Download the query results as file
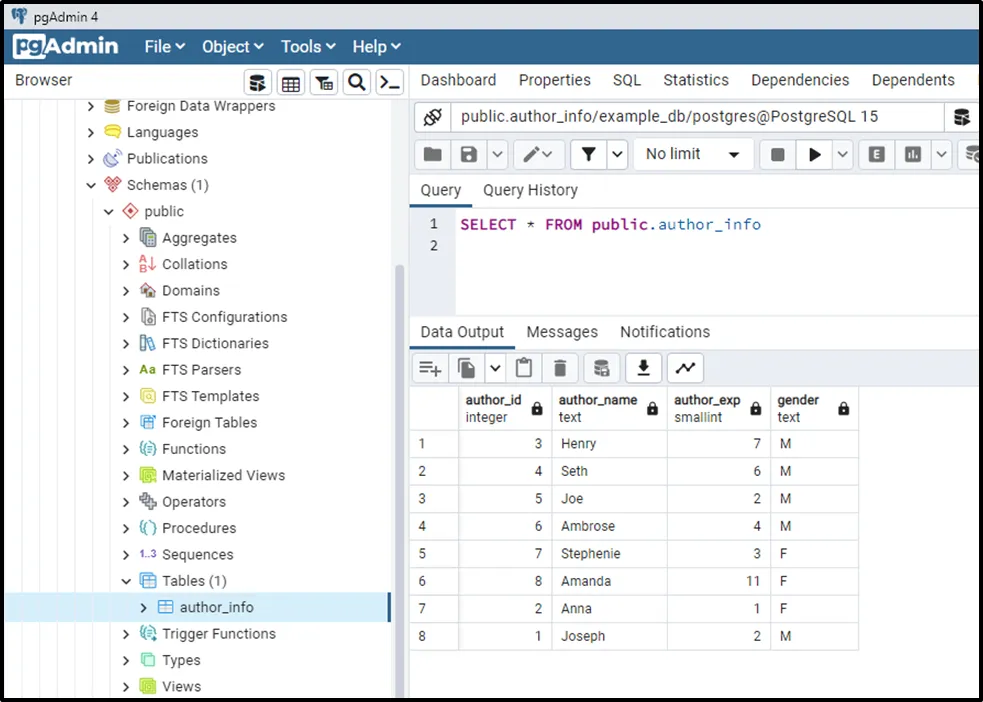Viewport: 983px width, 702px height. pyautogui.click(x=643, y=368)
